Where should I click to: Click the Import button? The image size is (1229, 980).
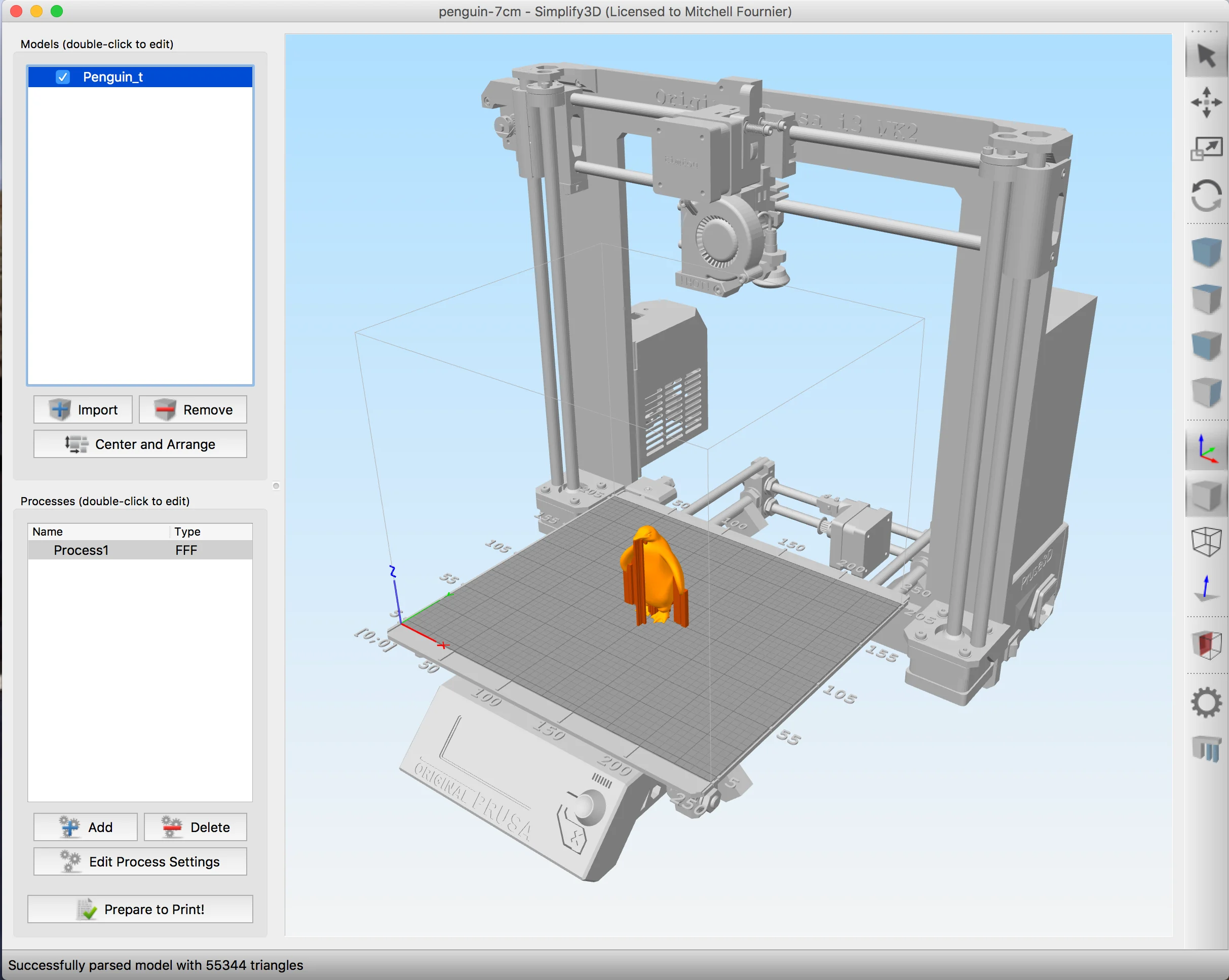[83, 409]
